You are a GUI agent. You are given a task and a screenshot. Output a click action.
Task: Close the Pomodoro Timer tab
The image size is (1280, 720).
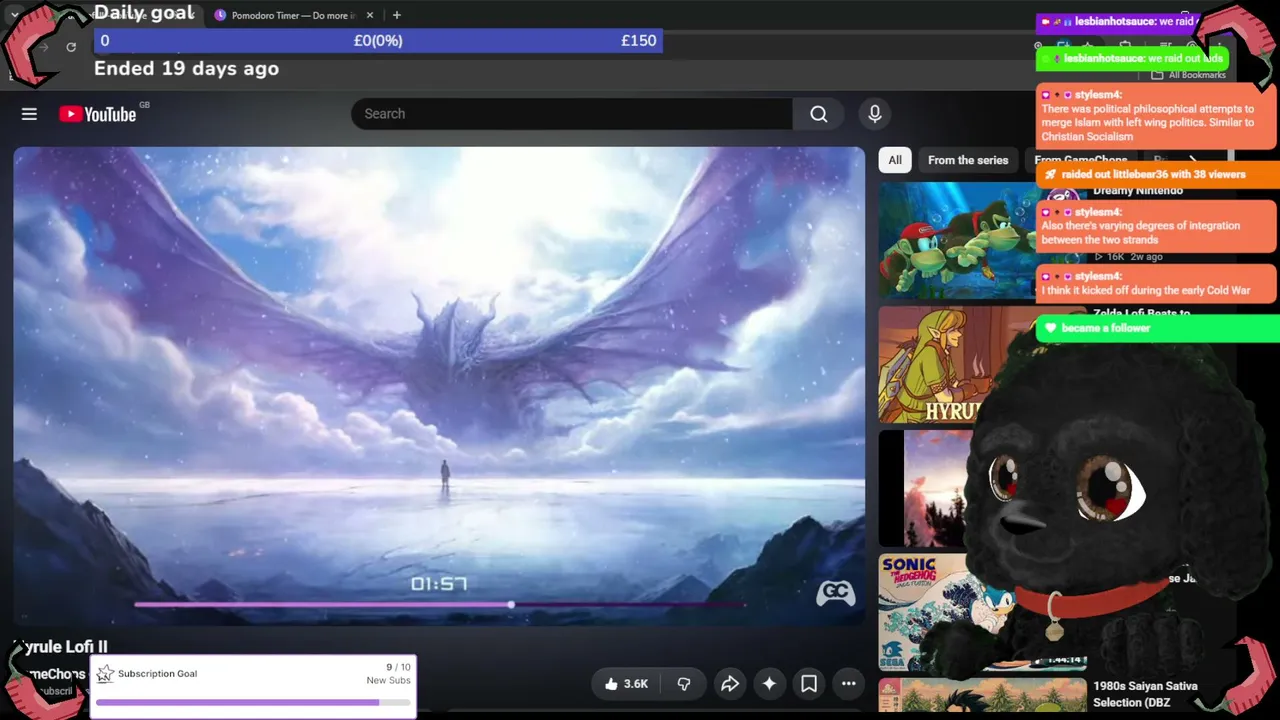pyautogui.click(x=370, y=15)
